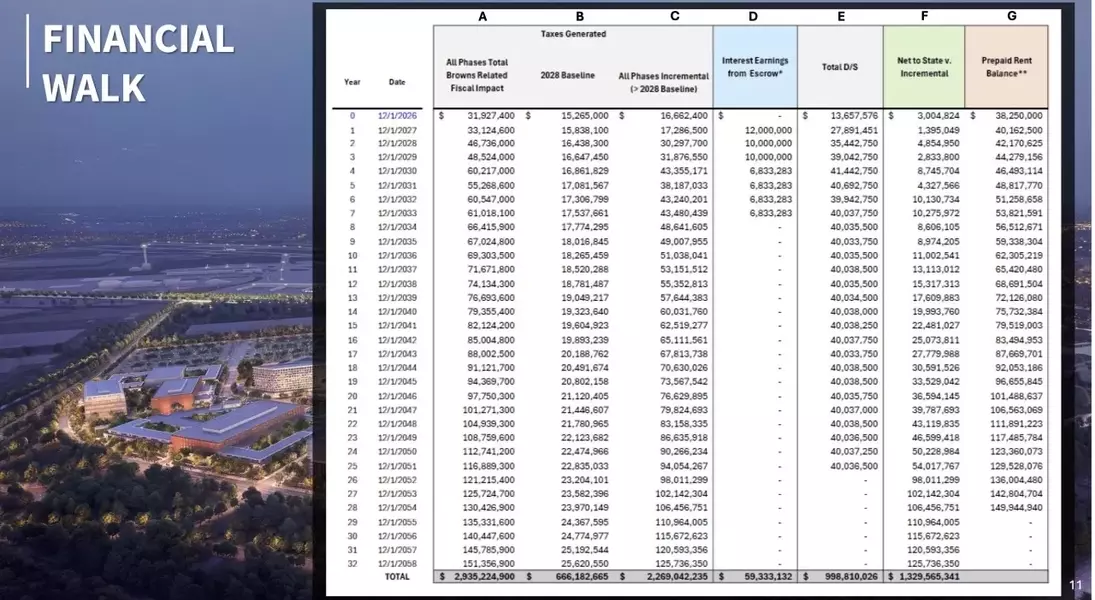This screenshot has height=600, width=1095.
Task: Click the Year column header
Action: pyautogui.click(x=352, y=82)
